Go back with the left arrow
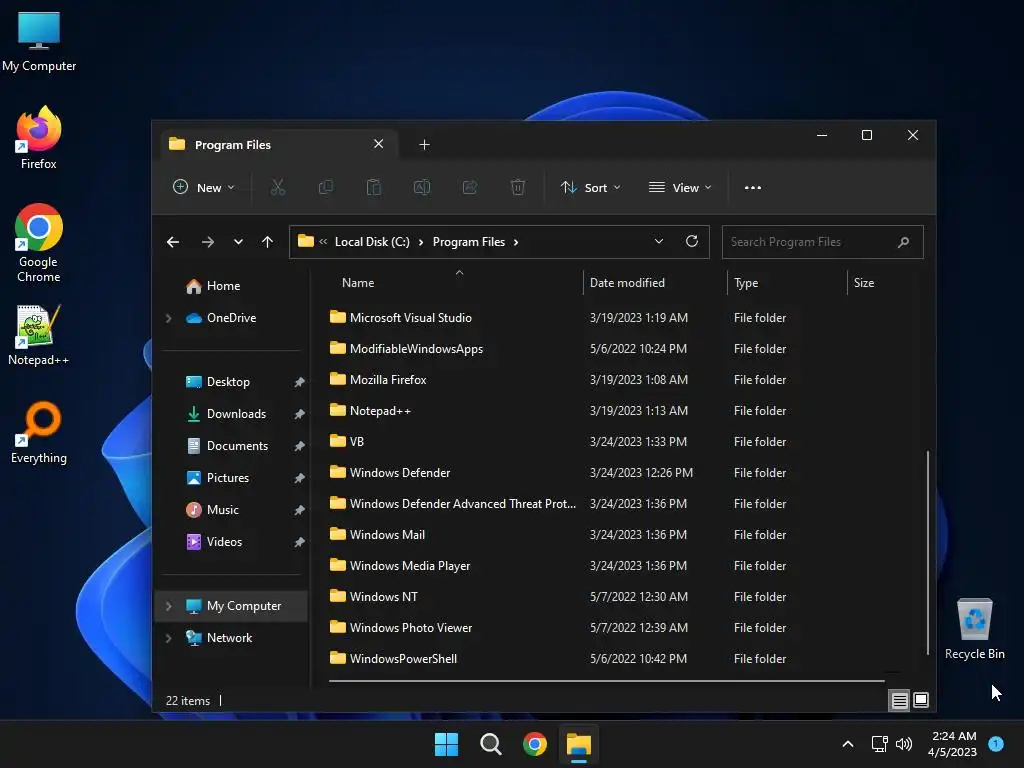Screen dimensions: 1024x768 [x=173, y=242]
